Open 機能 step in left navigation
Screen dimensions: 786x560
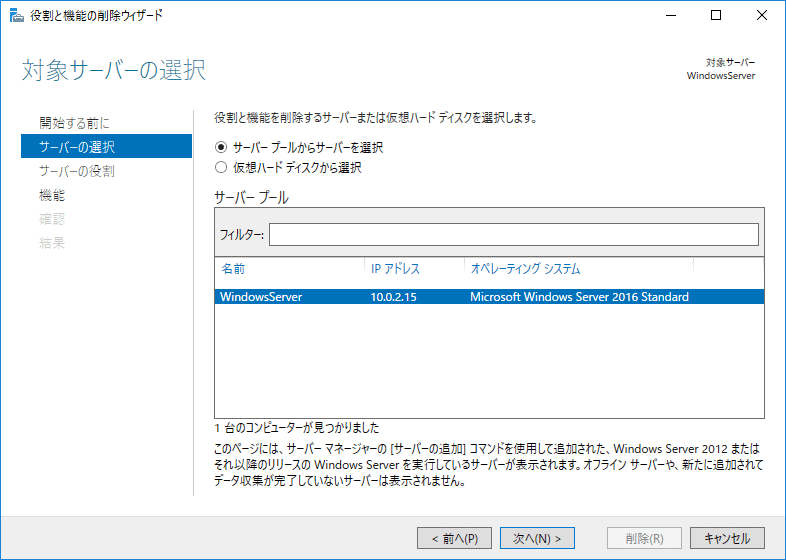(x=52, y=195)
